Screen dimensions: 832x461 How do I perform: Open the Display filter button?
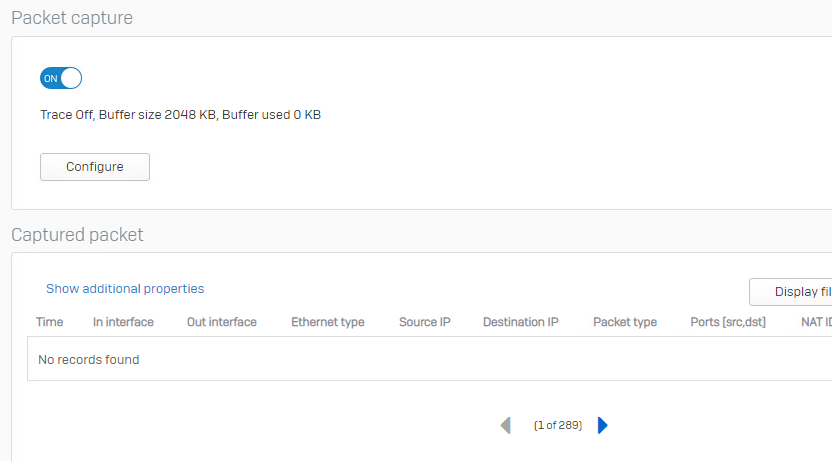[791, 292]
